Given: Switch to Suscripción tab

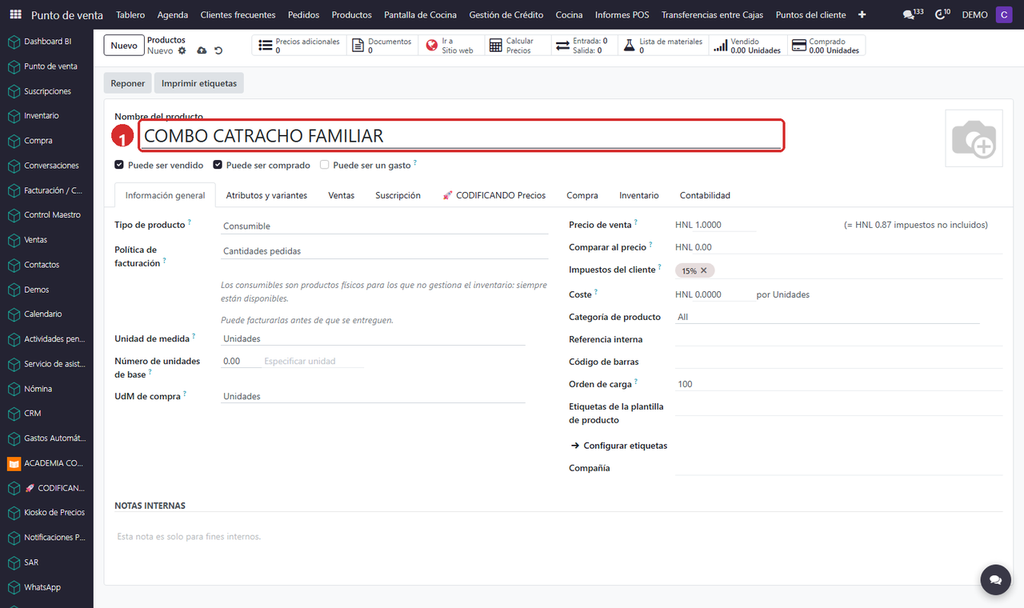Looking at the screenshot, I should [398, 195].
